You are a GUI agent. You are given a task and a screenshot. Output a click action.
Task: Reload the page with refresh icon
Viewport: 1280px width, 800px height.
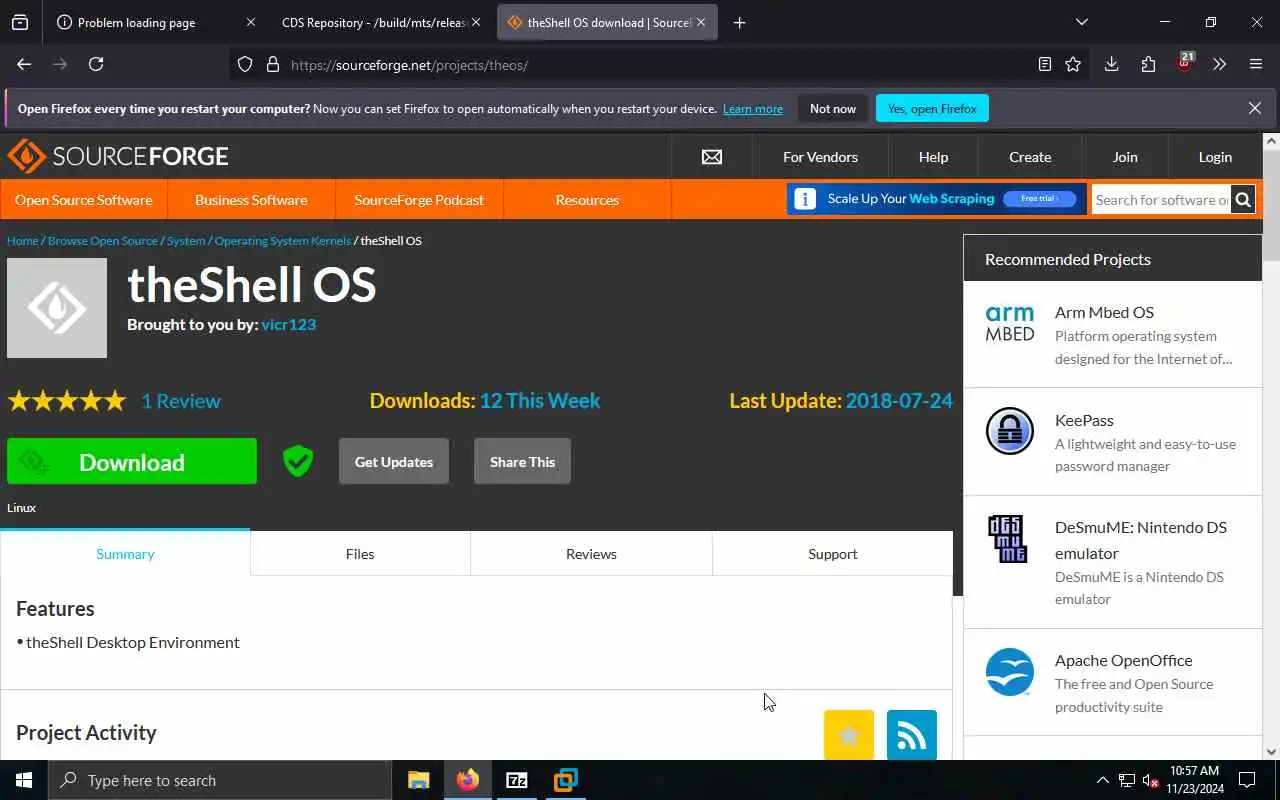click(x=96, y=64)
